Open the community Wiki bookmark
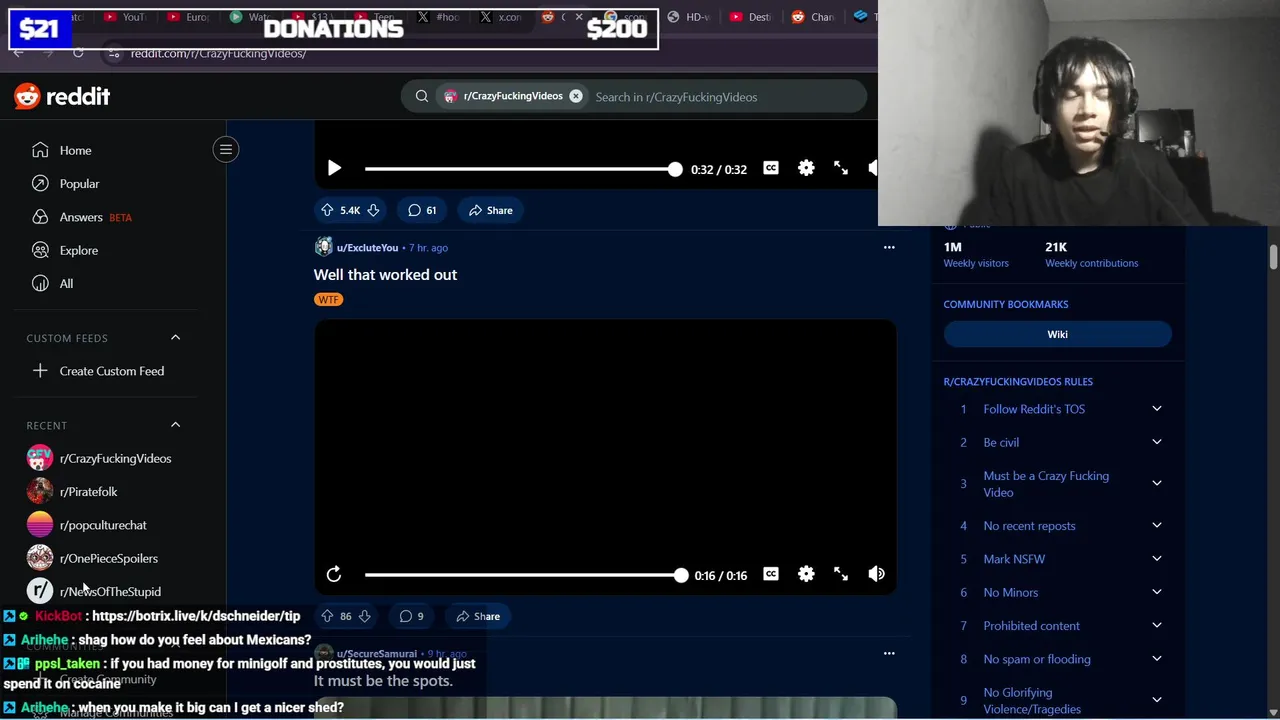This screenshot has height=720, width=1280. (1057, 334)
